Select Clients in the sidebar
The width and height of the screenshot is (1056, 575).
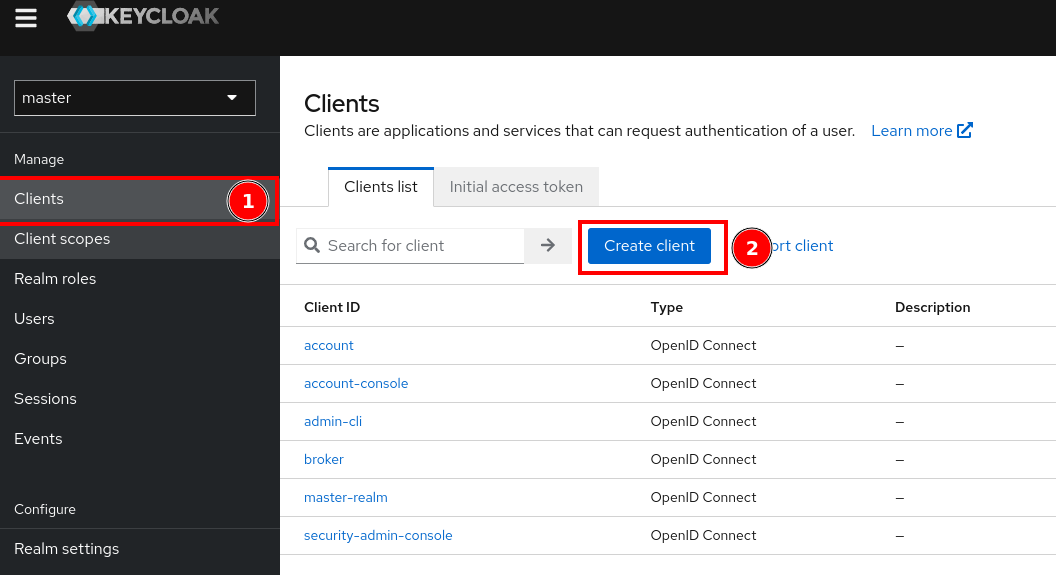point(39,199)
